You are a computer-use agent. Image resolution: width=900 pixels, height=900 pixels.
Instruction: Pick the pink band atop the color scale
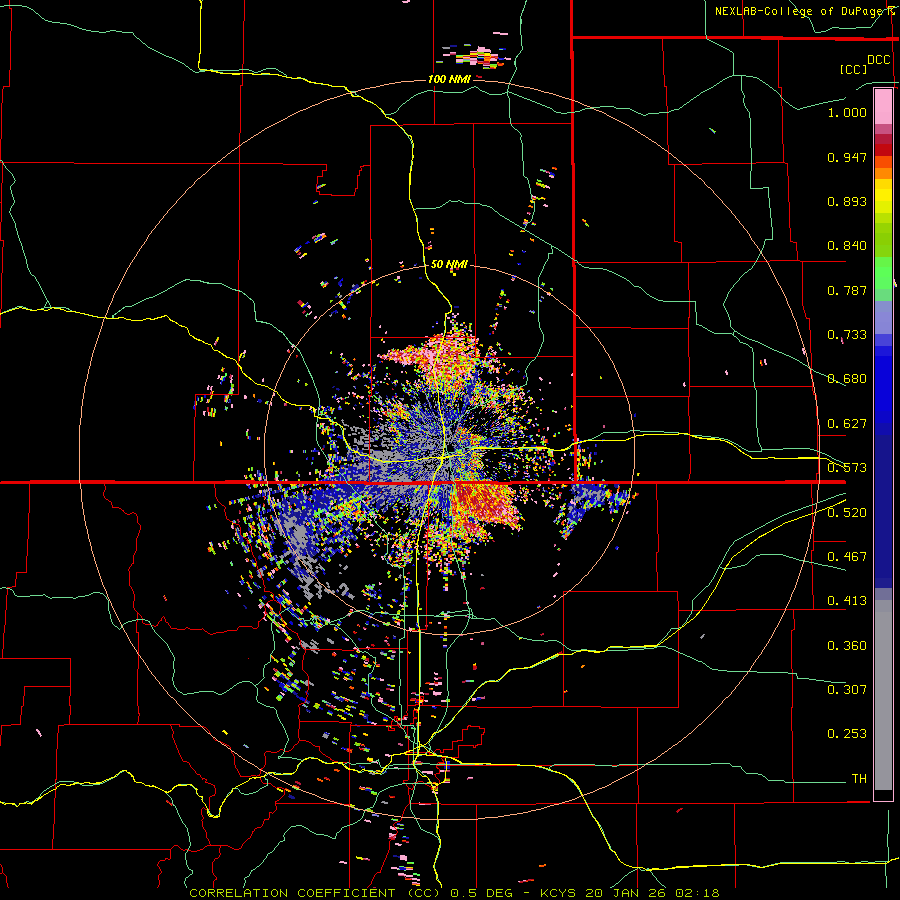pyautogui.click(x=883, y=106)
